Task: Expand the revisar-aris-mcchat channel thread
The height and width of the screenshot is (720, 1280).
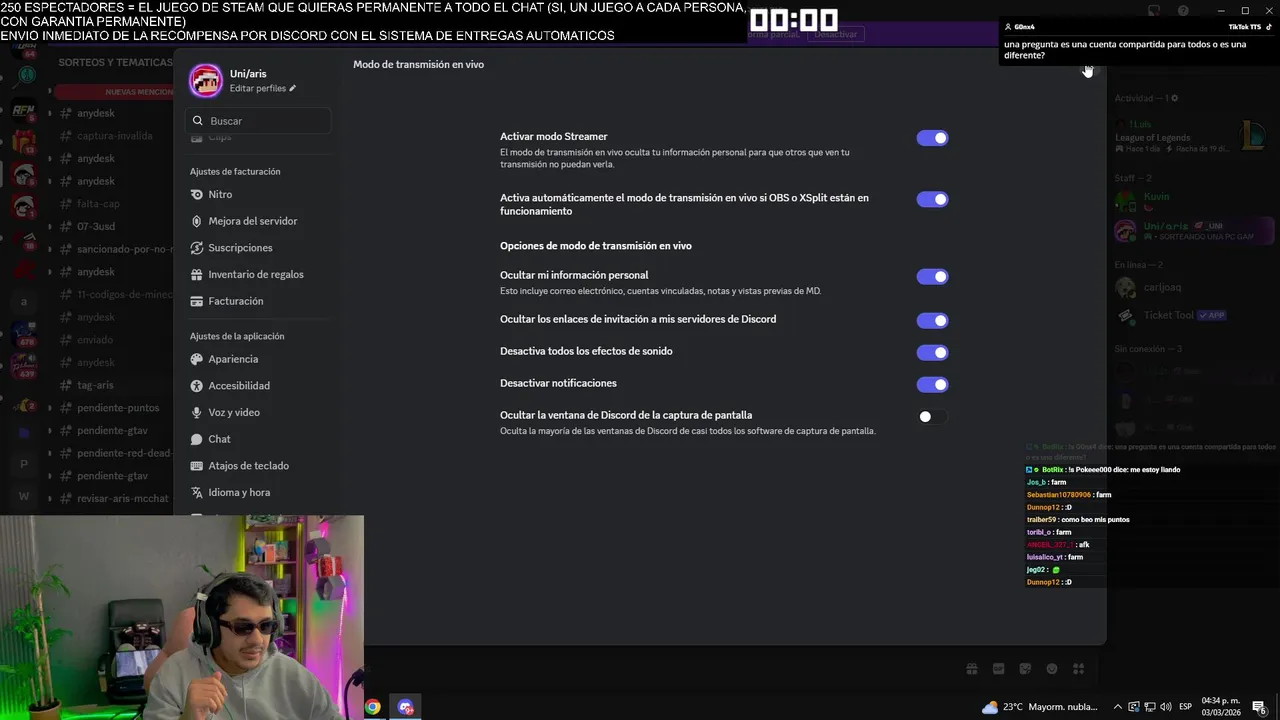Action: click(50, 498)
